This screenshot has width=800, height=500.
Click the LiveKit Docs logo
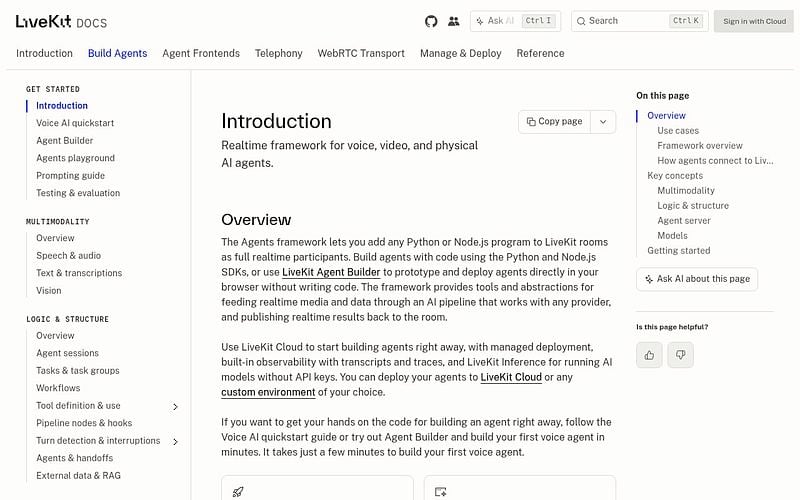click(61, 21)
